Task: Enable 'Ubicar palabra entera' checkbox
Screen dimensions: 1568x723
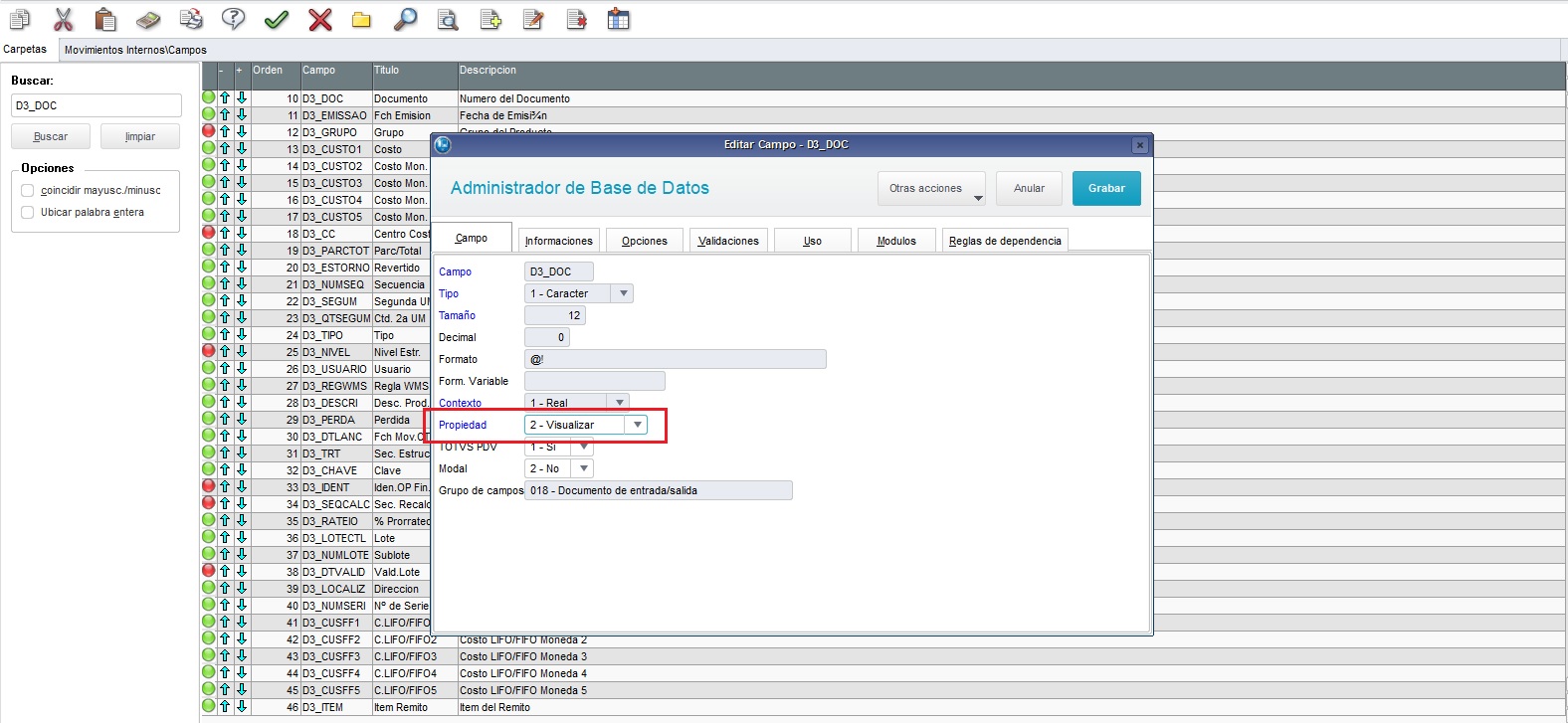Action: [x=28, y=212]
